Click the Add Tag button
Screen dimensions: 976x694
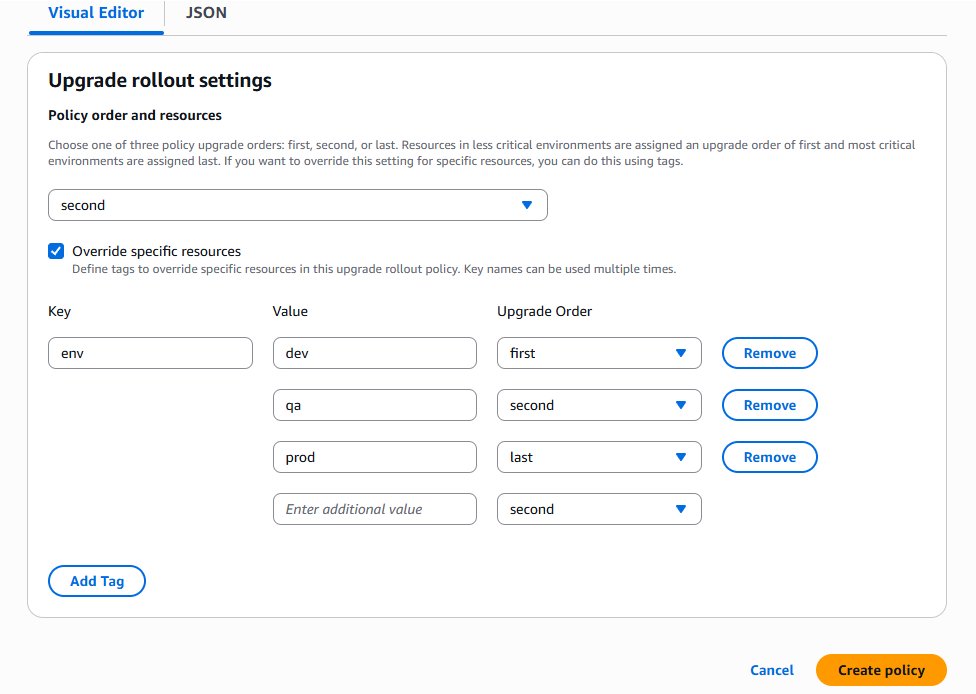click(97, 581)
